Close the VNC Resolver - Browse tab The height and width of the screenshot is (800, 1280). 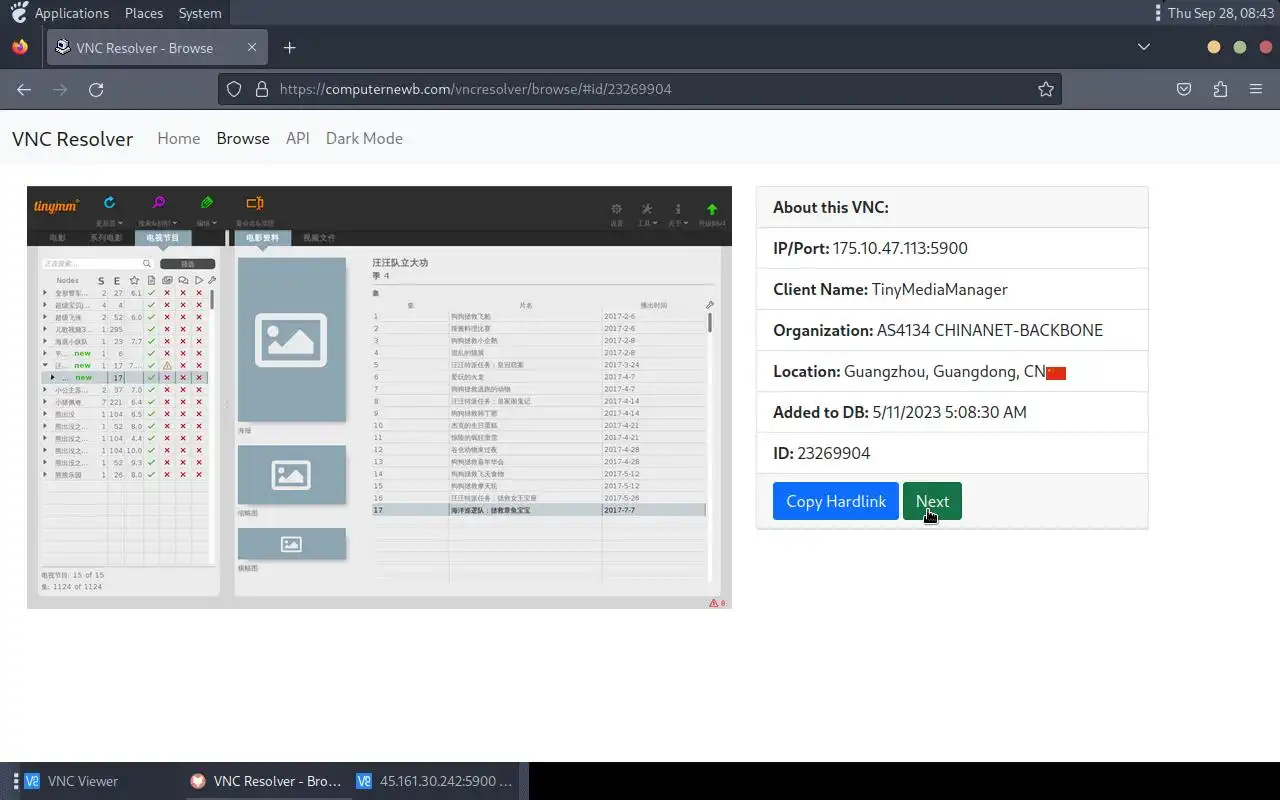[252, 47]
